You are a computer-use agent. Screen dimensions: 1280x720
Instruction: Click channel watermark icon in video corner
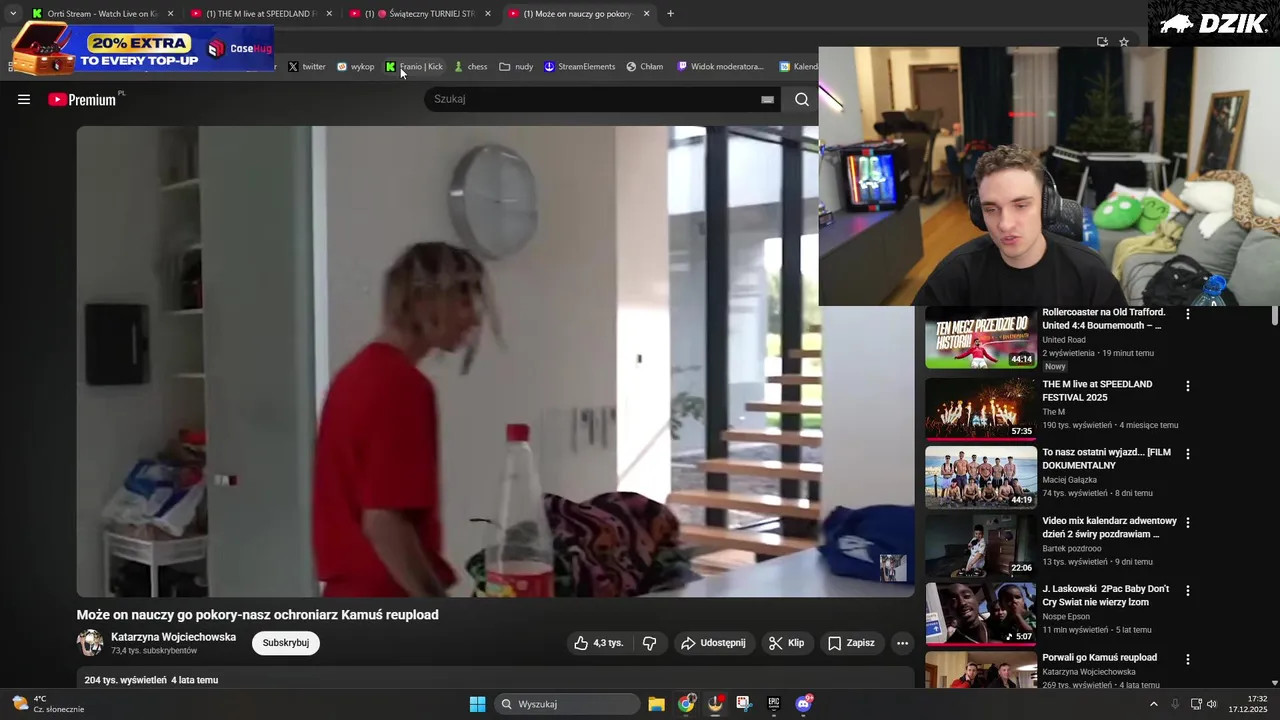pyautogui.click(x=892, y=567)
